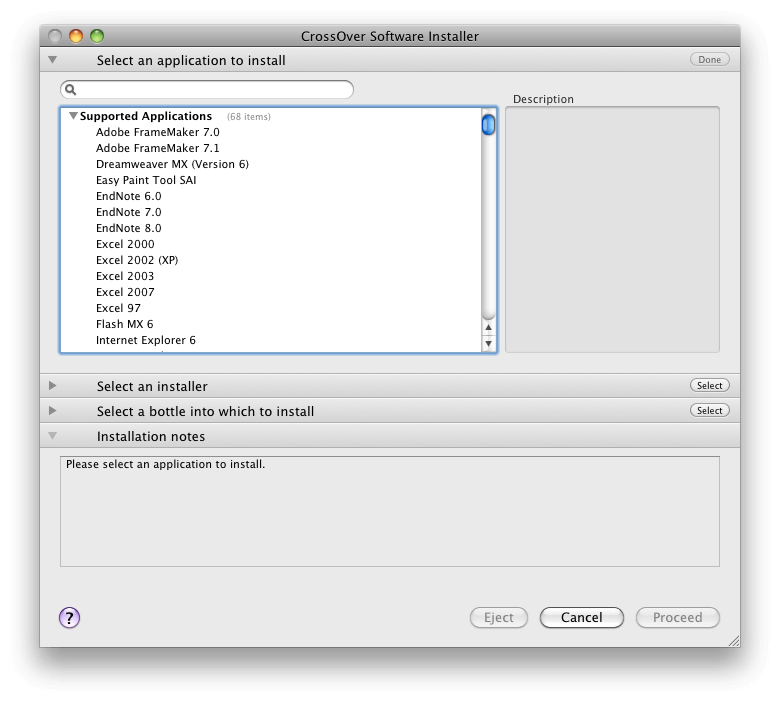Click the Eject button
Image resolution: width=780 pixels, height=702 pixels.
click(498, 617)
